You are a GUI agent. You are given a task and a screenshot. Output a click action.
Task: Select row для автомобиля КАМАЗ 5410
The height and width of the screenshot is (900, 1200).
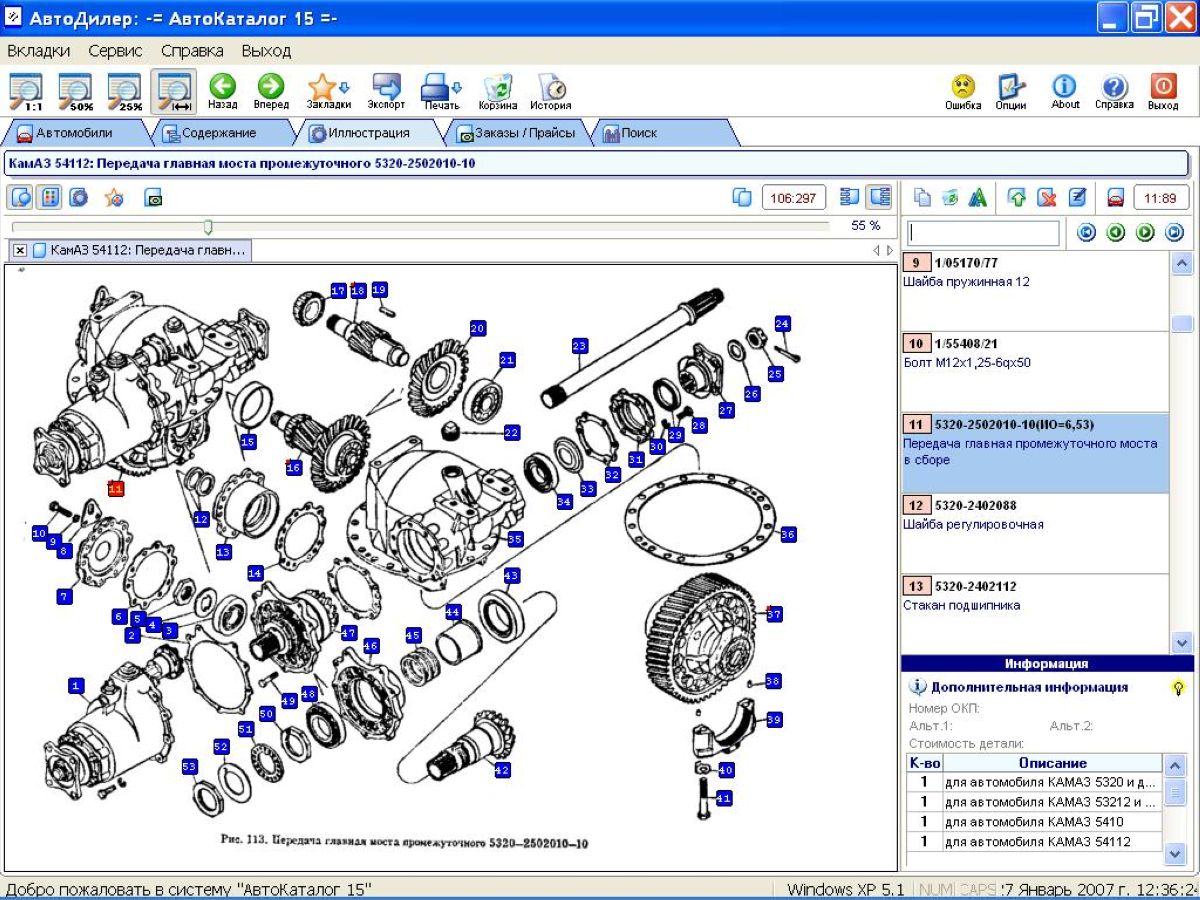[x=1035, y=822]
